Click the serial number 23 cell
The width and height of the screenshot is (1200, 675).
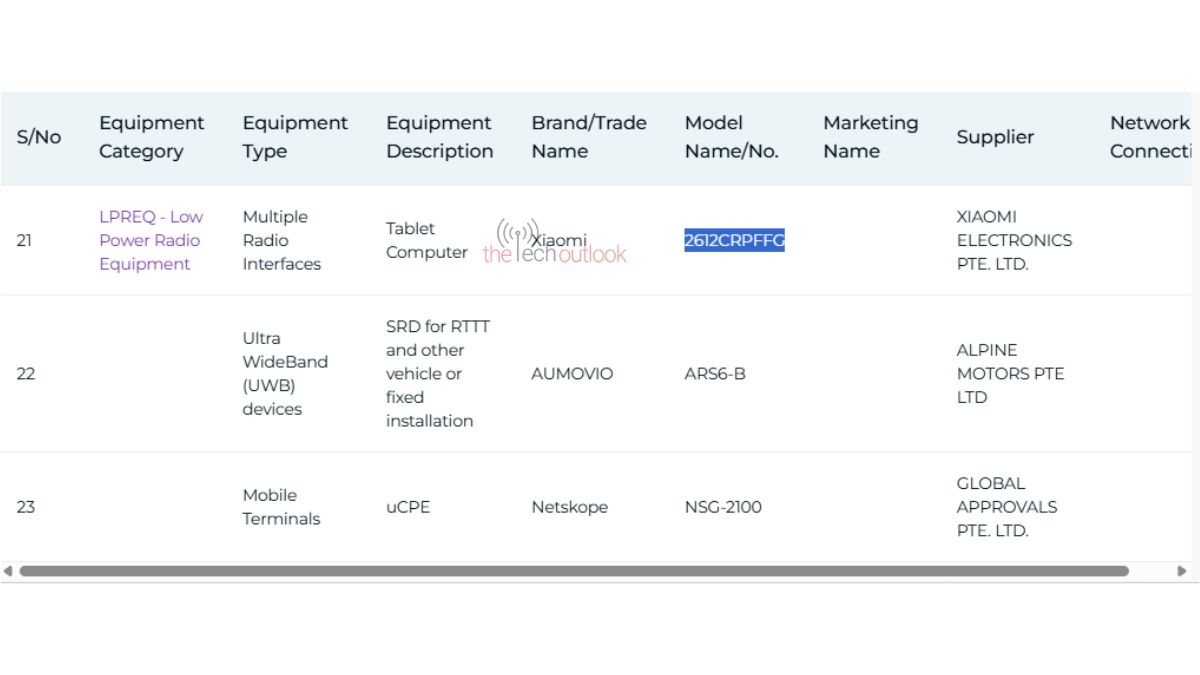pos(26,507)
